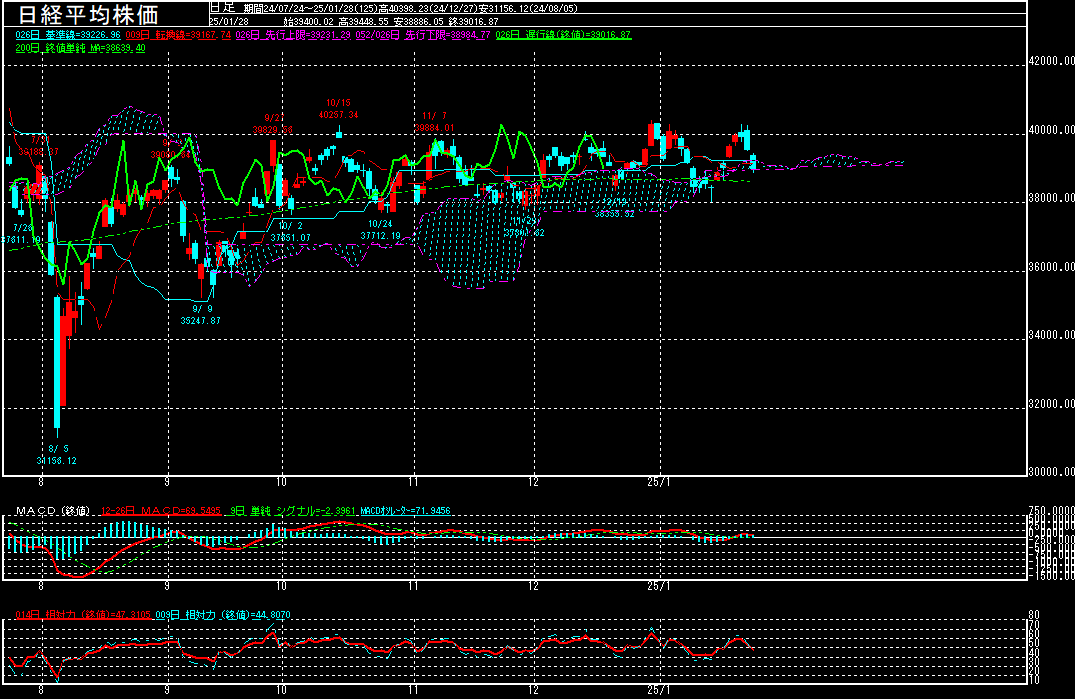Click the date 25/01/28 in the header
Image resolution: width=1076 pixels, height=699 pixels.
229,22
